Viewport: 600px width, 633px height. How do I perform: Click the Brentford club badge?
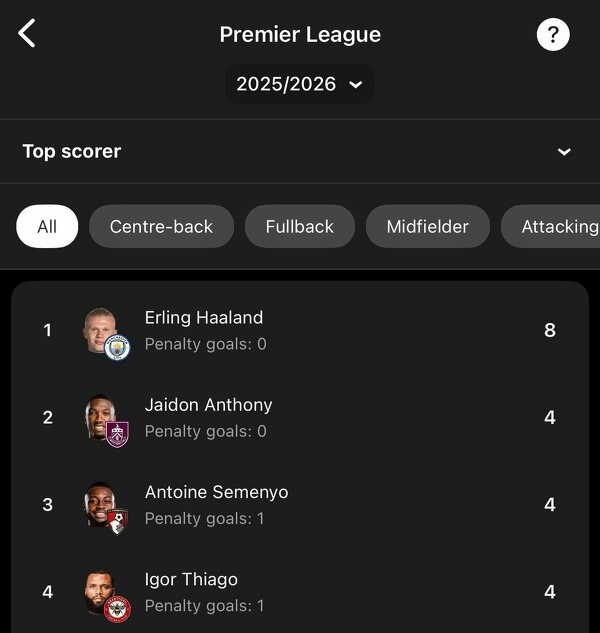click(117, 608)
